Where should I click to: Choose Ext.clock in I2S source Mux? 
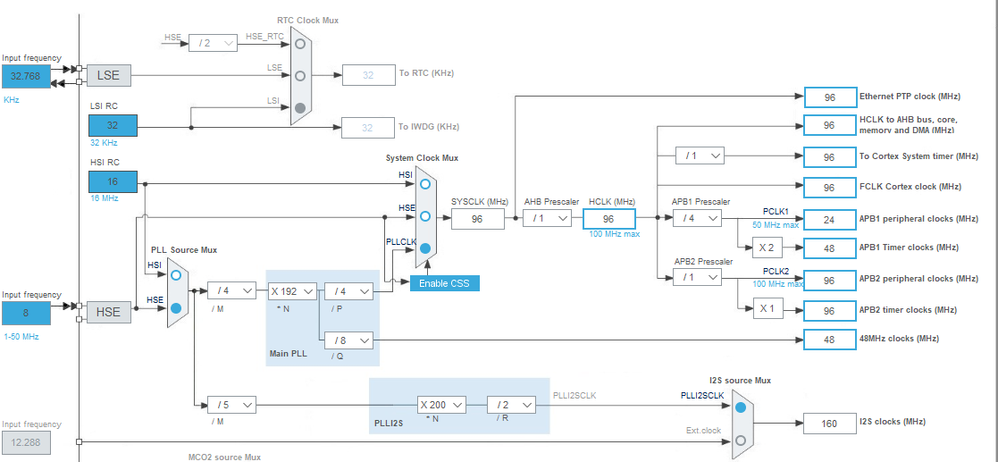pos(740,440)
